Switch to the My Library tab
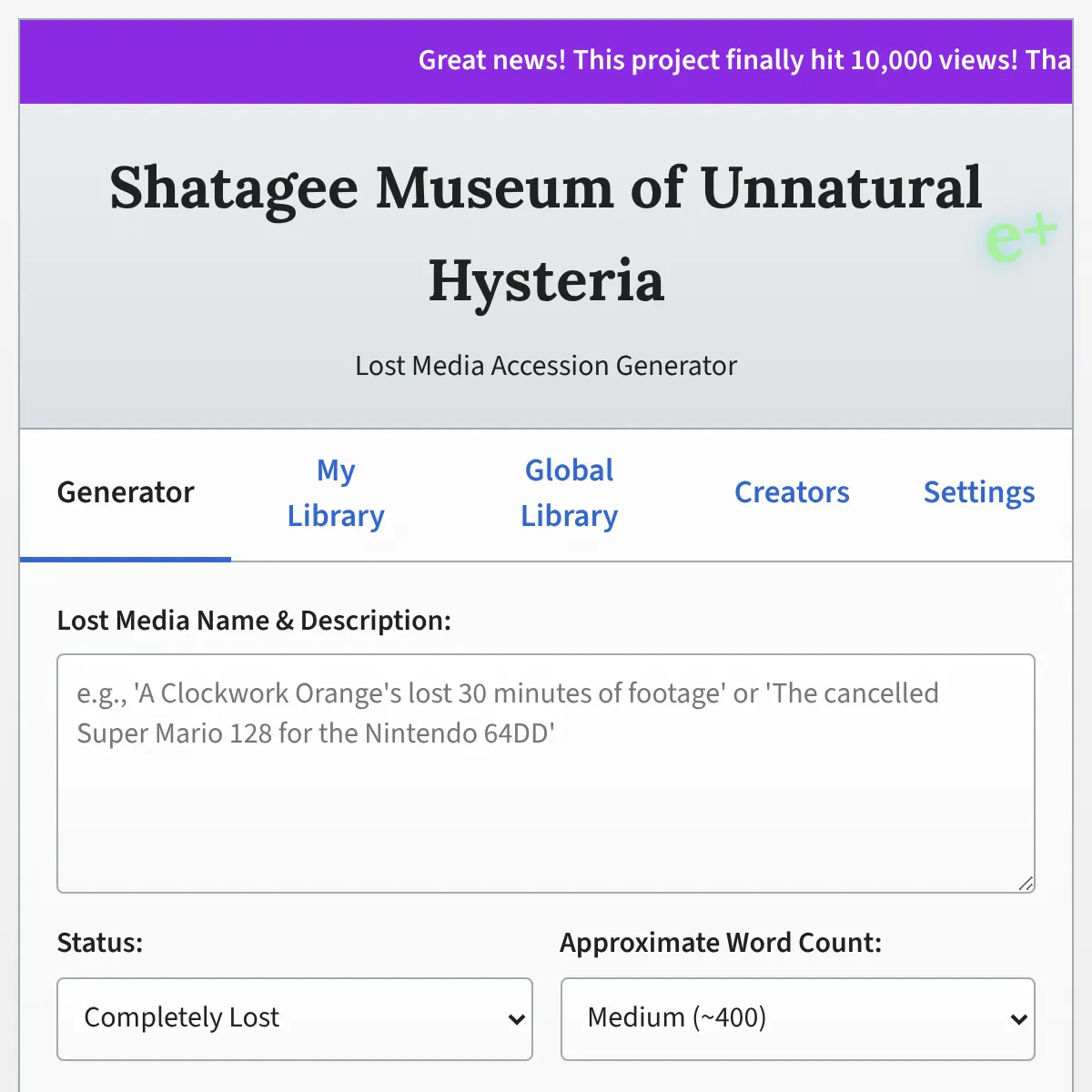Viewport: 1092px width, 1092px height. [336, 493]
